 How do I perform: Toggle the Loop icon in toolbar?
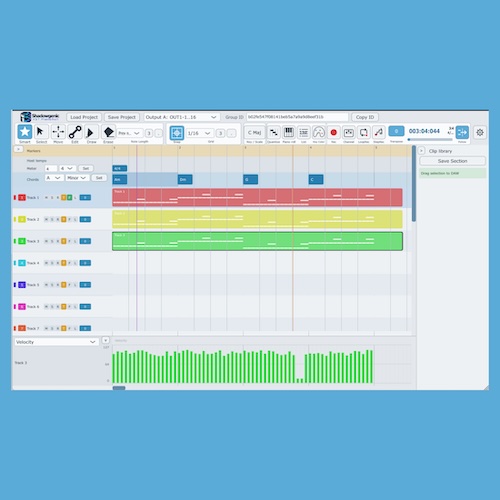(x=364, y=133)
